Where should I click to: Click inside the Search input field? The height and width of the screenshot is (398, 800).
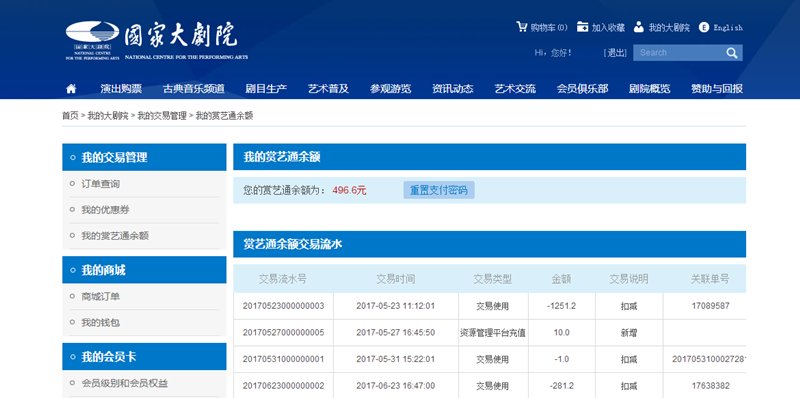tap(679, 53)
